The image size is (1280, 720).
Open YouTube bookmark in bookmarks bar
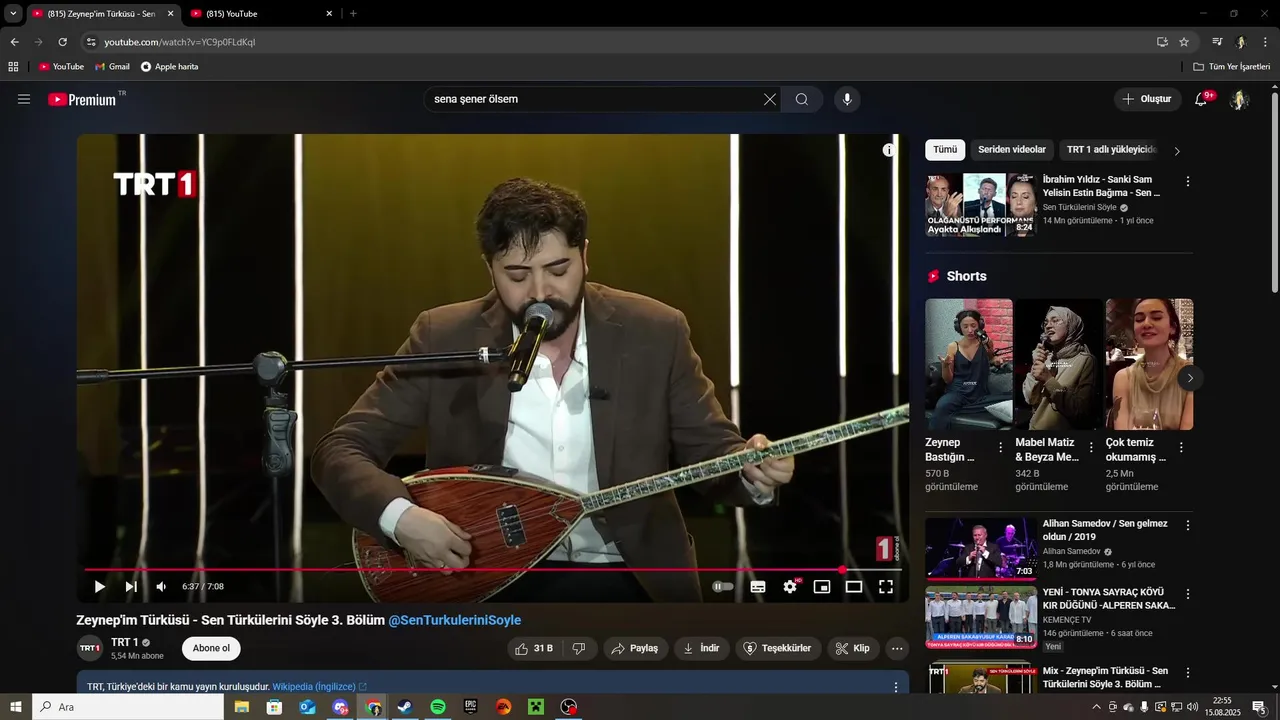pyautogui.click(x=61, y=67)
